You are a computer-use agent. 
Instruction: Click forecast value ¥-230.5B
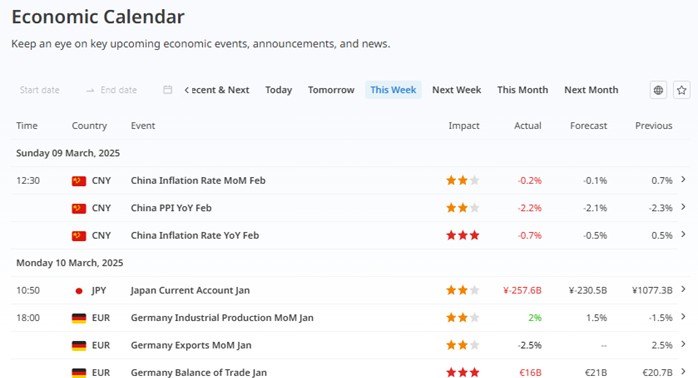coord(588,291)
